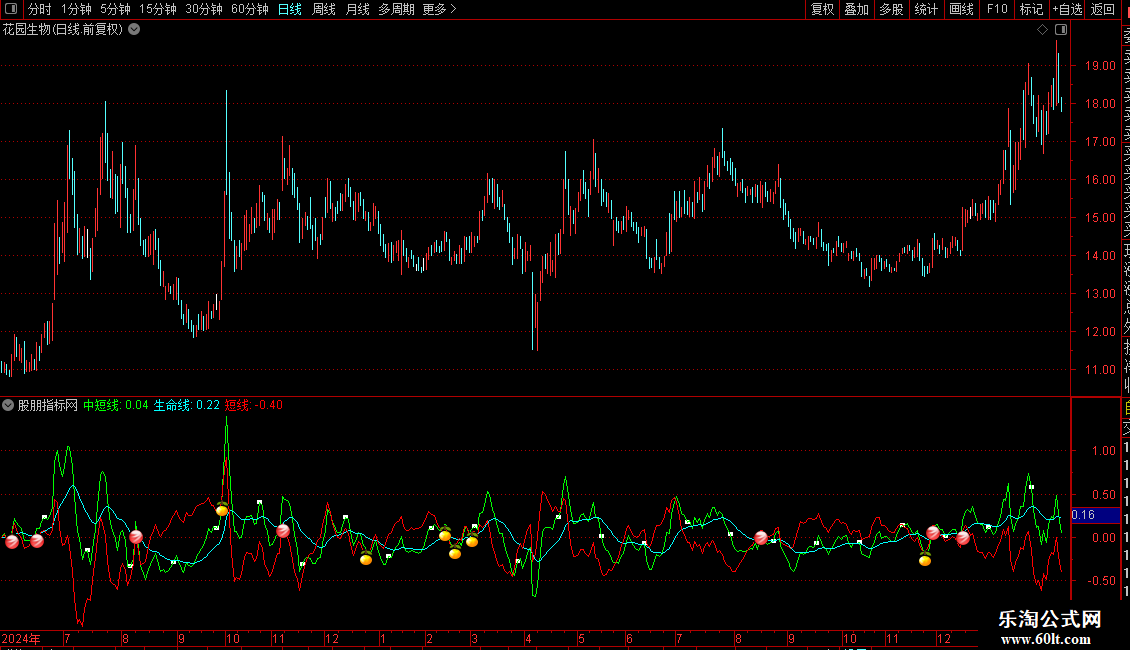Toggle the left sidebar panel icon

[11, 9]
